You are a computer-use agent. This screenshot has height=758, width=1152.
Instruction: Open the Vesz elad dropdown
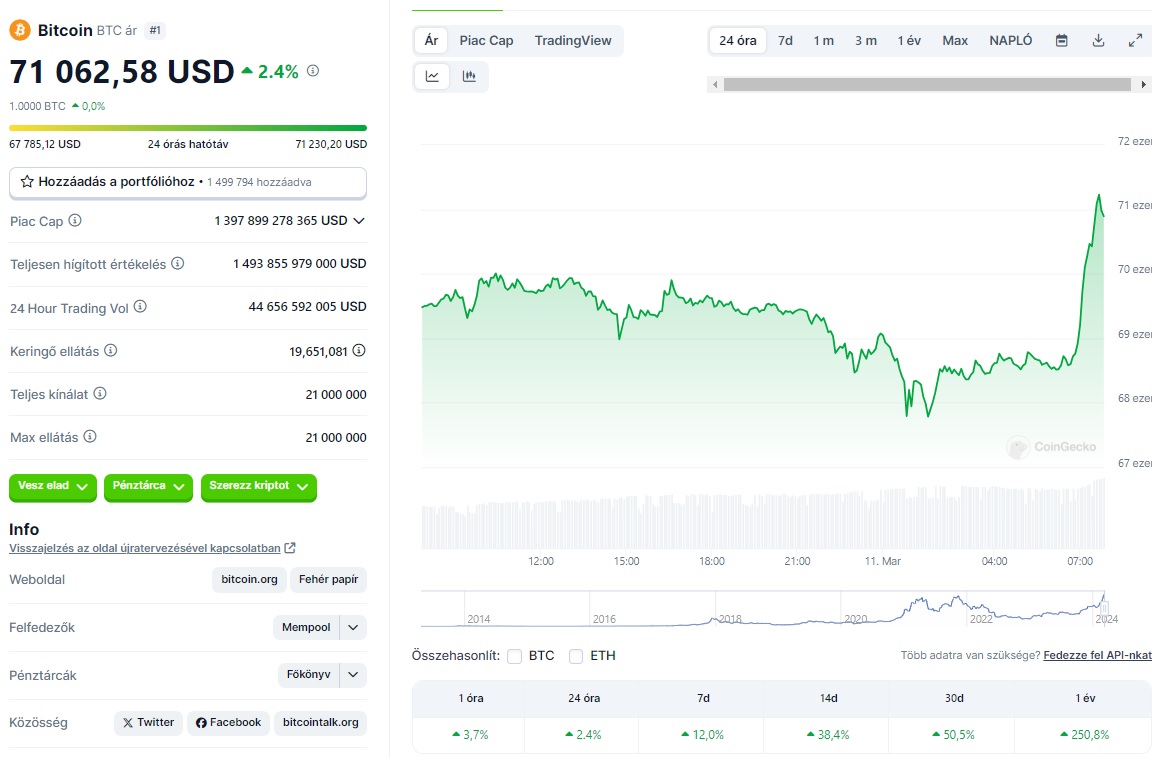53,486
